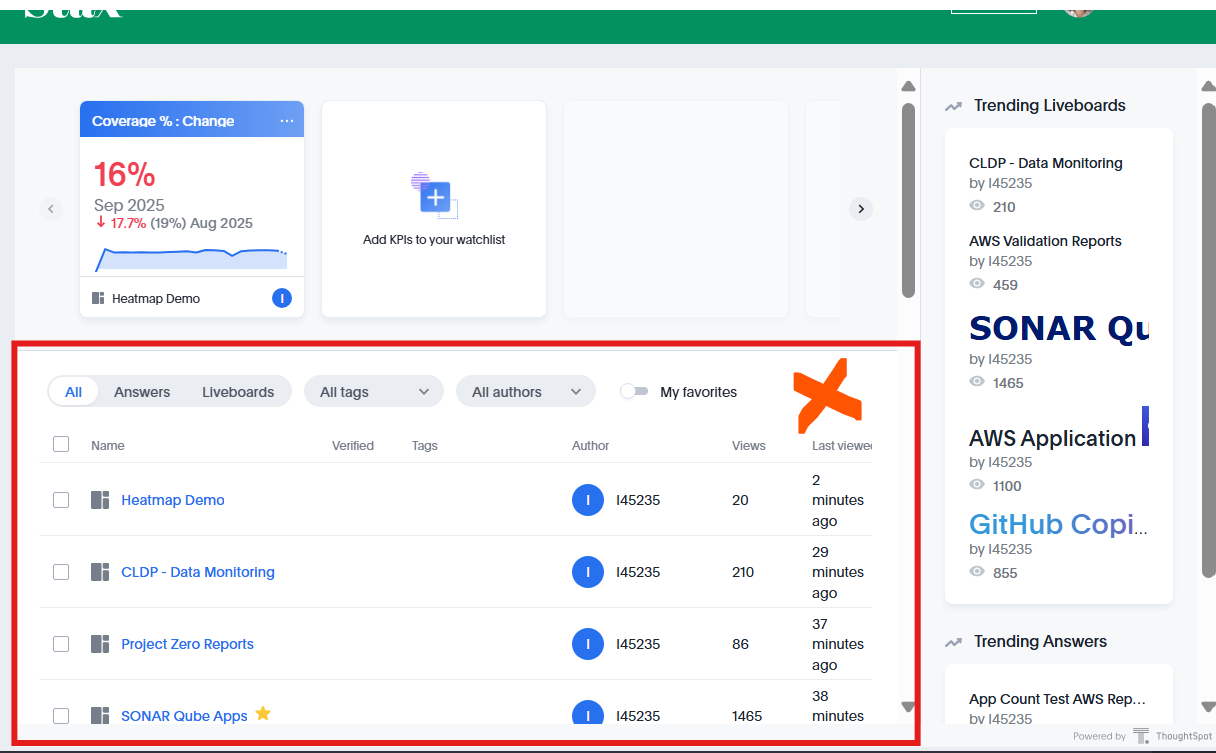Click the main panel scroll-up arrow
Viewport: 1216px width, 753px height.
tap(908, 86)
